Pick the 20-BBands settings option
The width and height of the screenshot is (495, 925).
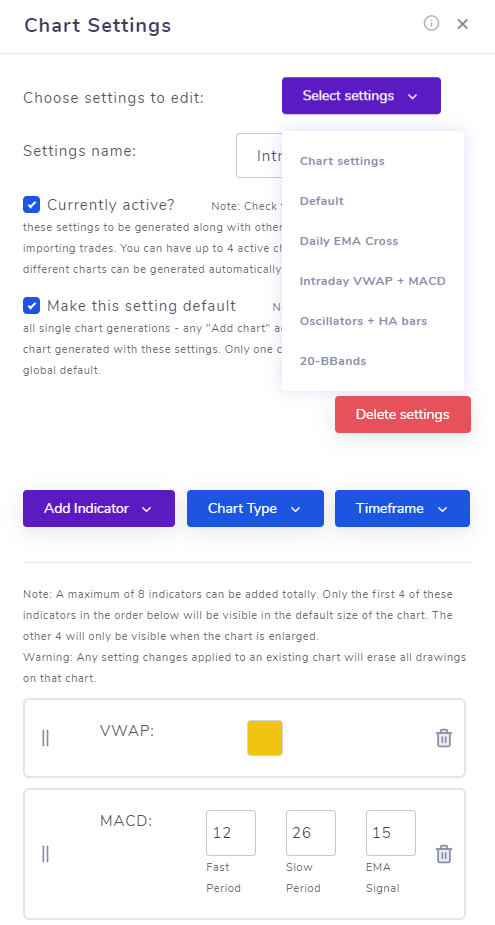coord(333,362)
